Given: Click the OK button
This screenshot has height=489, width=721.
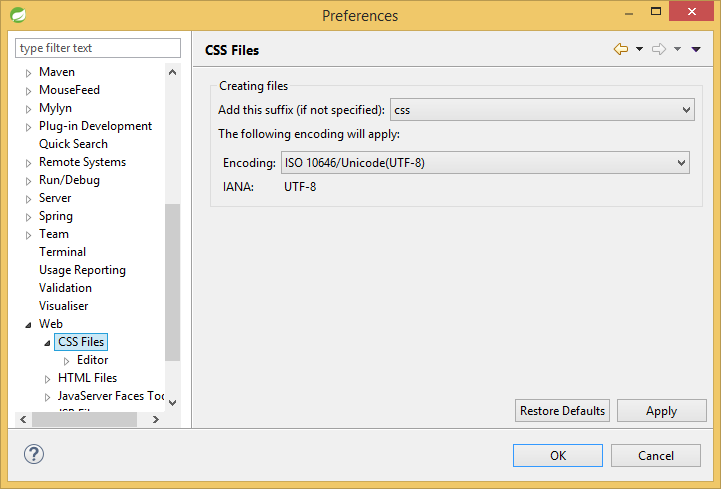Looking at the screenshot, I should click(x=557, y=456).
